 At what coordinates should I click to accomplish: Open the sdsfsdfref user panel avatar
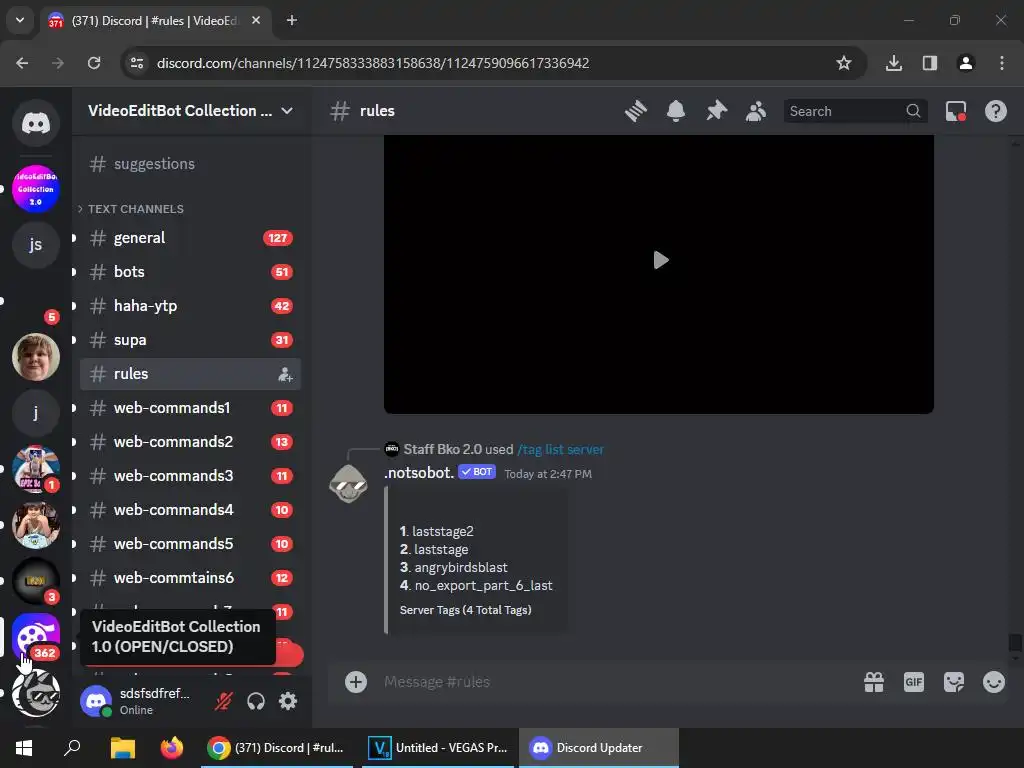pyautogui.click(x=96, y=701)
